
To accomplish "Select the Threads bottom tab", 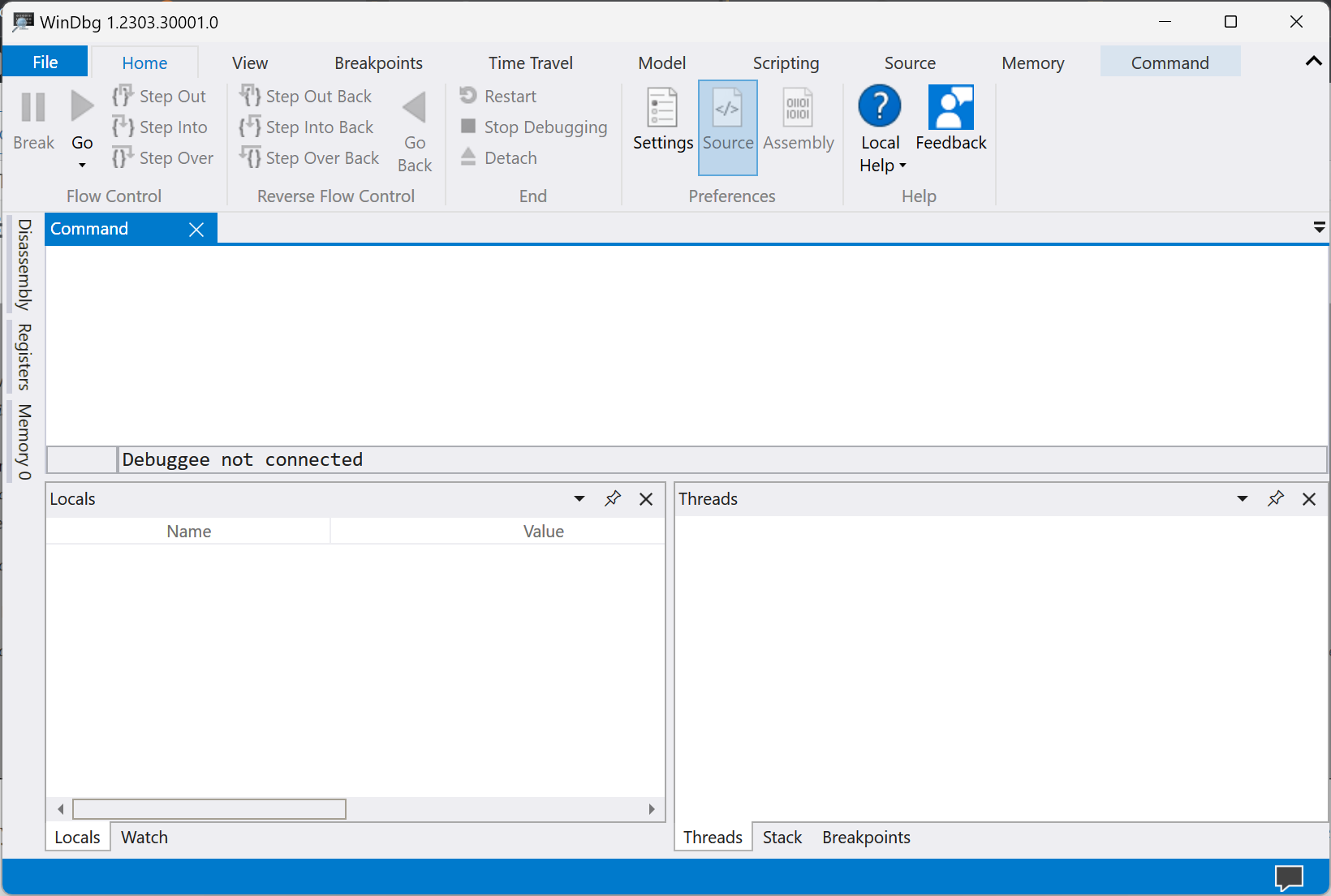I will [713, 838].
